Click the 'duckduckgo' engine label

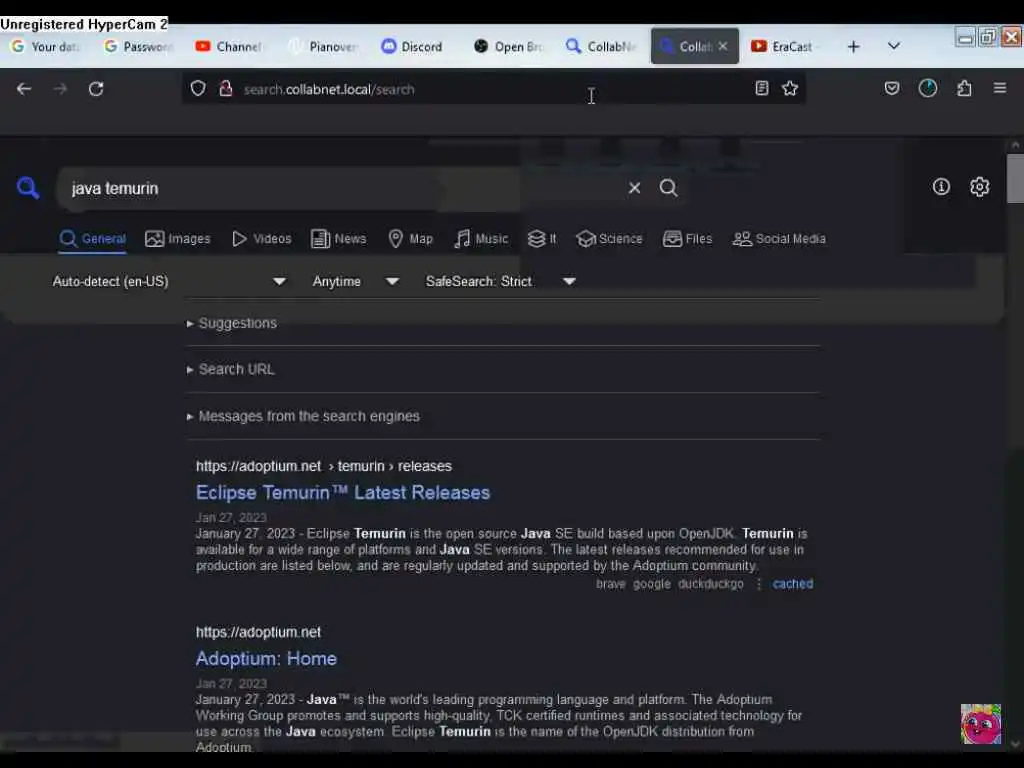(711, 584)
